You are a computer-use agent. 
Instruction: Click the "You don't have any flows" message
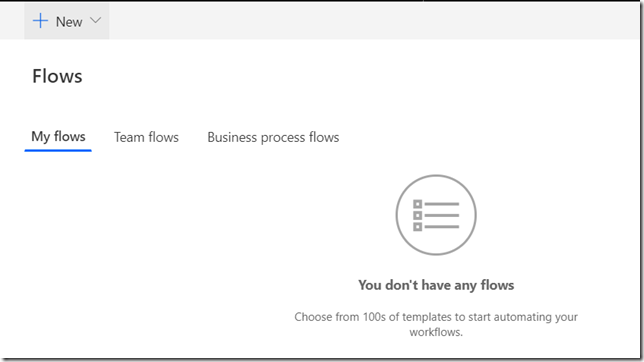coord(436,285)
